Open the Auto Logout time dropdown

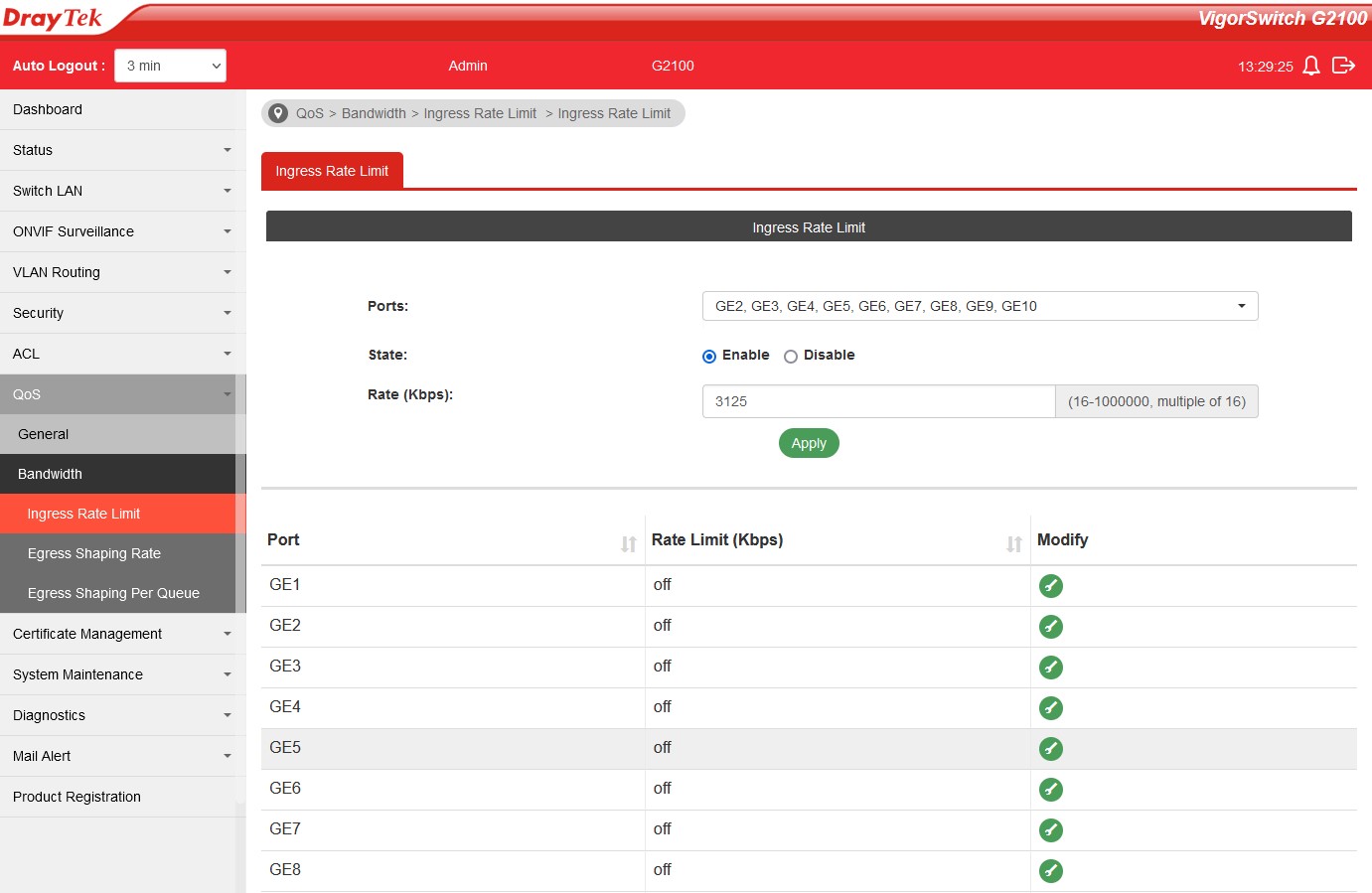click(170, 66)
